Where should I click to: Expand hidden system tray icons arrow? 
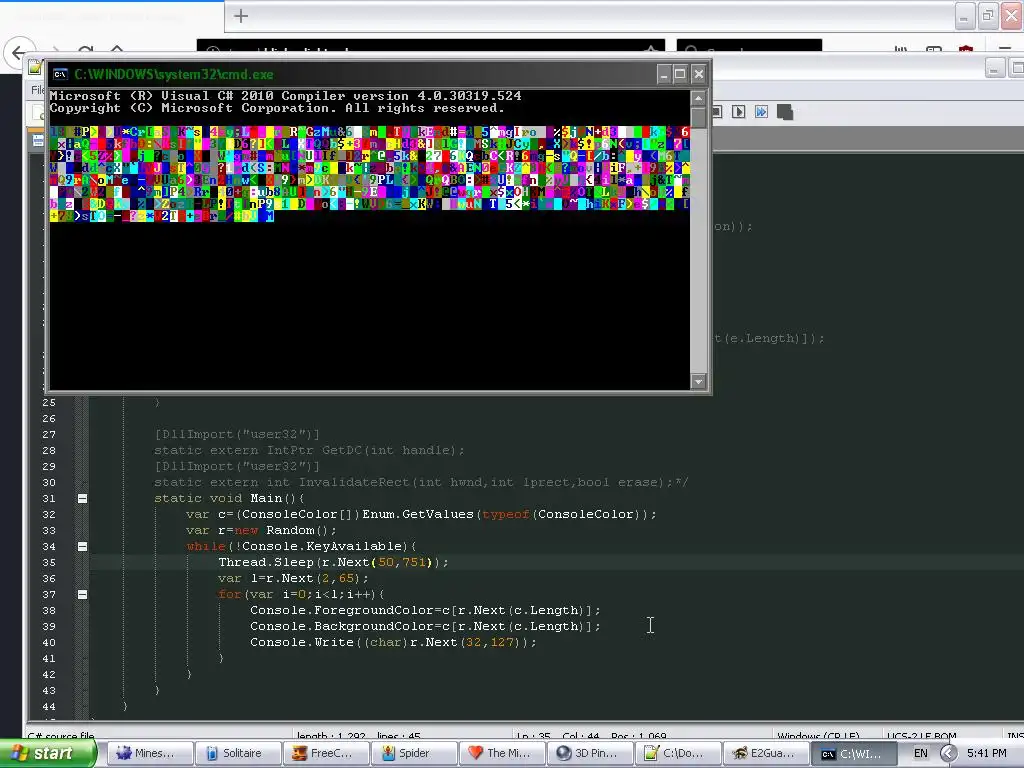(x=948, y=754)
